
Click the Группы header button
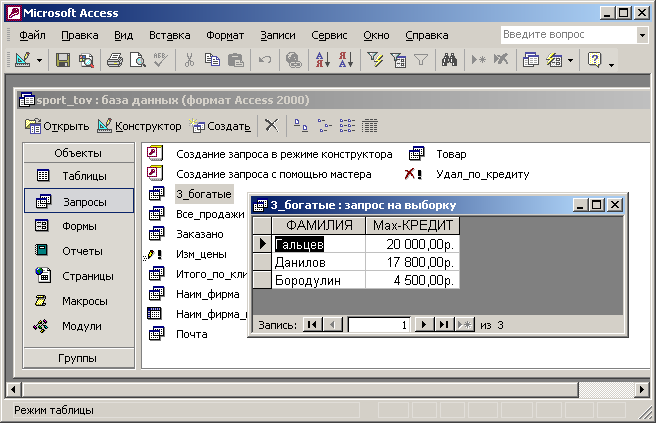point(79,358)
